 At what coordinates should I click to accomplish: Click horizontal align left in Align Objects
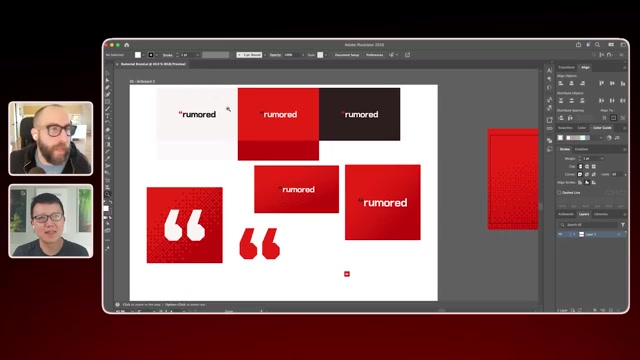(561, 83)
